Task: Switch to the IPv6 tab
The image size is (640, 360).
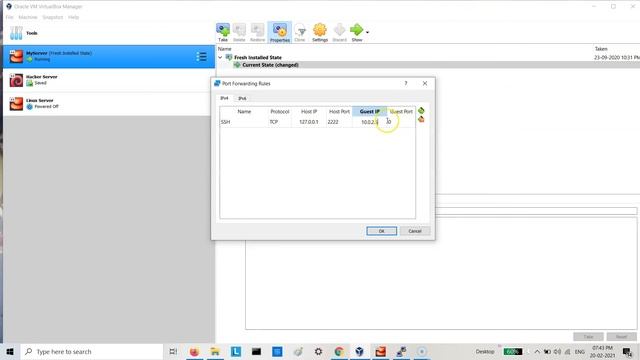Action: (242, 98)
